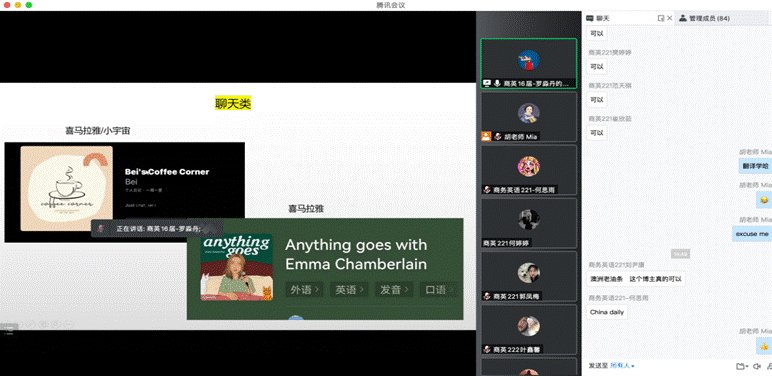Image resolution: width=772 pixels, height=376 pixels.
Task: Open the file-send folder icon in chat
Action: click(741, 366)
